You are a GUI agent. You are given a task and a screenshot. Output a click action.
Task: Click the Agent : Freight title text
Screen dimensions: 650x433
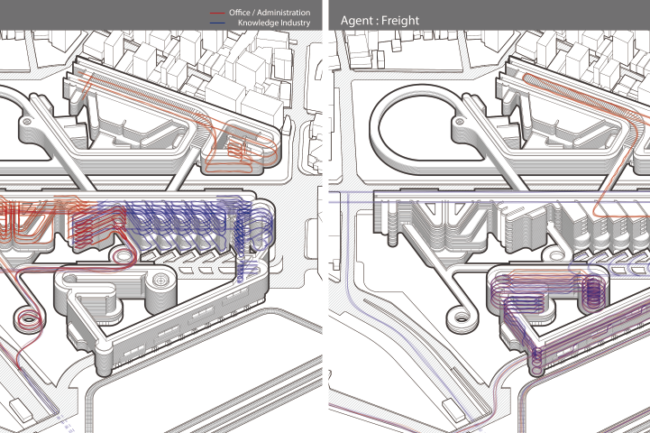tap(380, 19)
